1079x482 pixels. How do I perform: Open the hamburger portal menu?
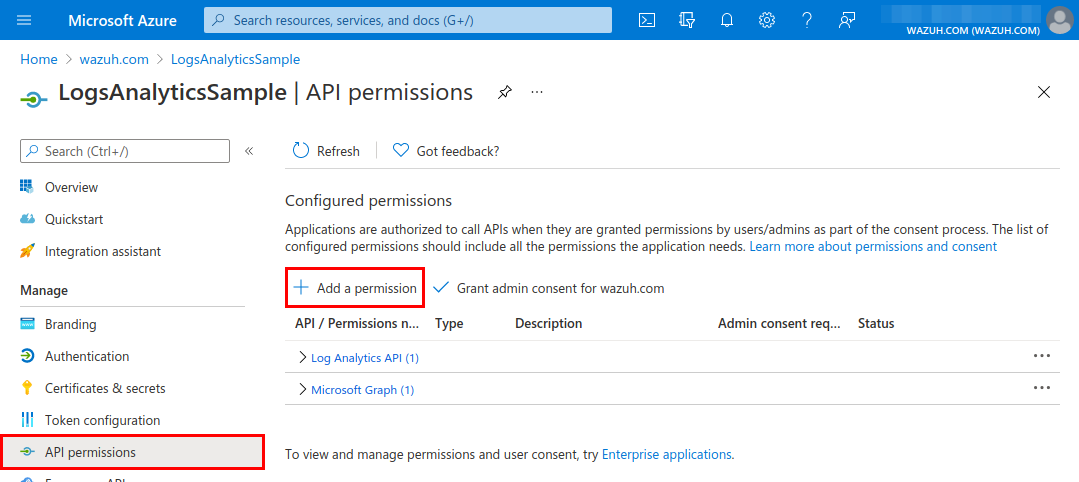pos(24,20)
